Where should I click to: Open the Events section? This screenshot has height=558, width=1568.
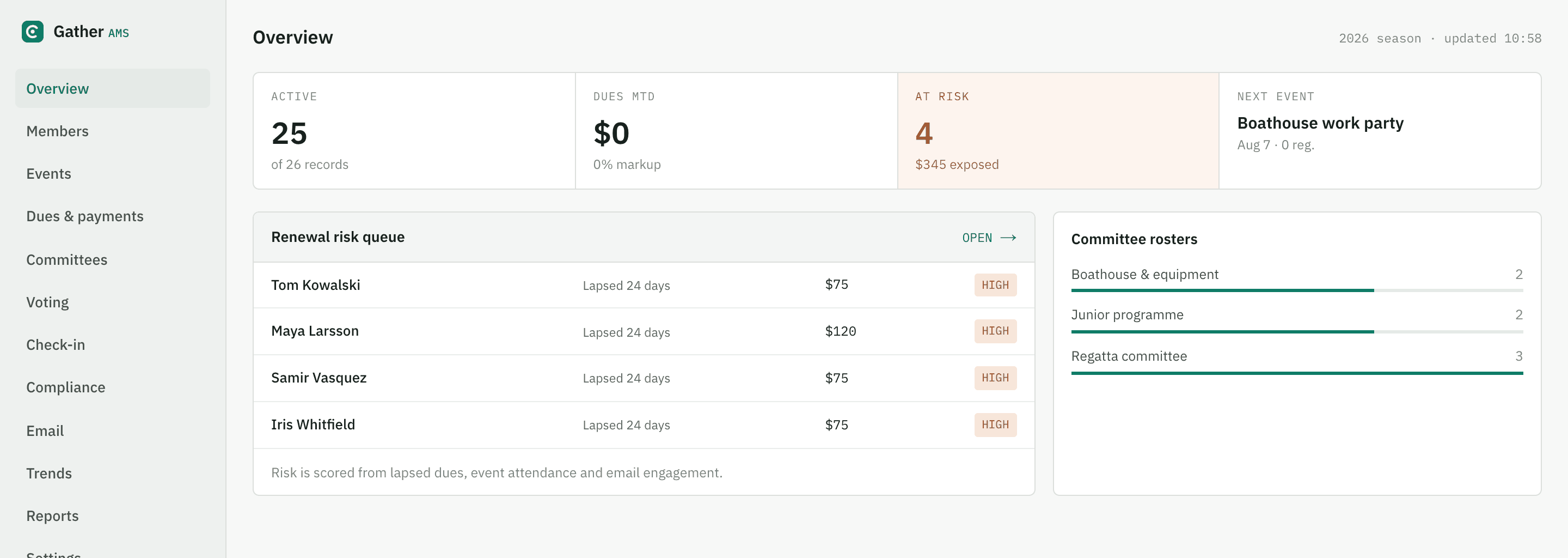[113, 174]
